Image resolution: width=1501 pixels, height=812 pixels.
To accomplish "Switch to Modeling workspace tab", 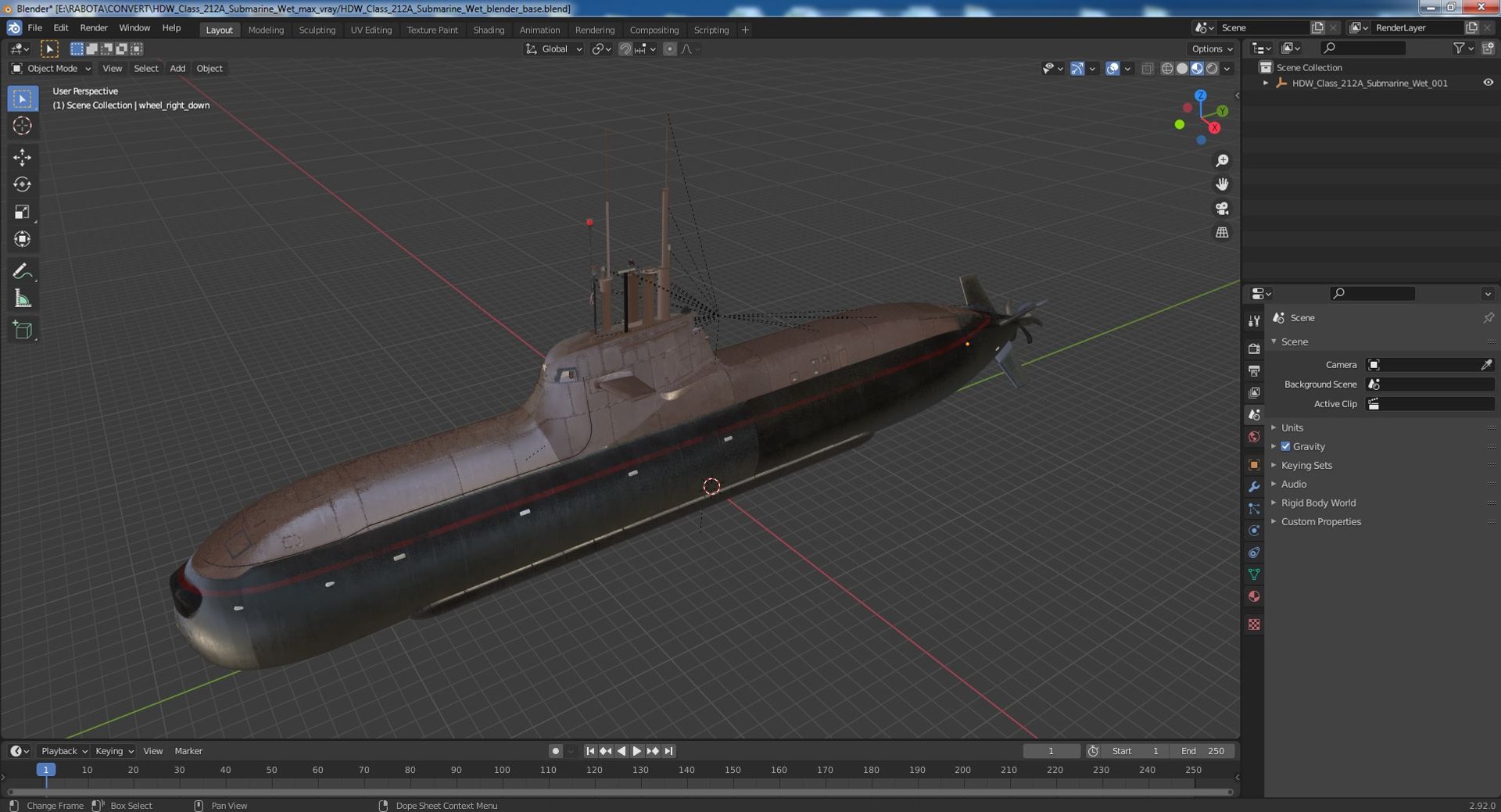I will (266, 30).
